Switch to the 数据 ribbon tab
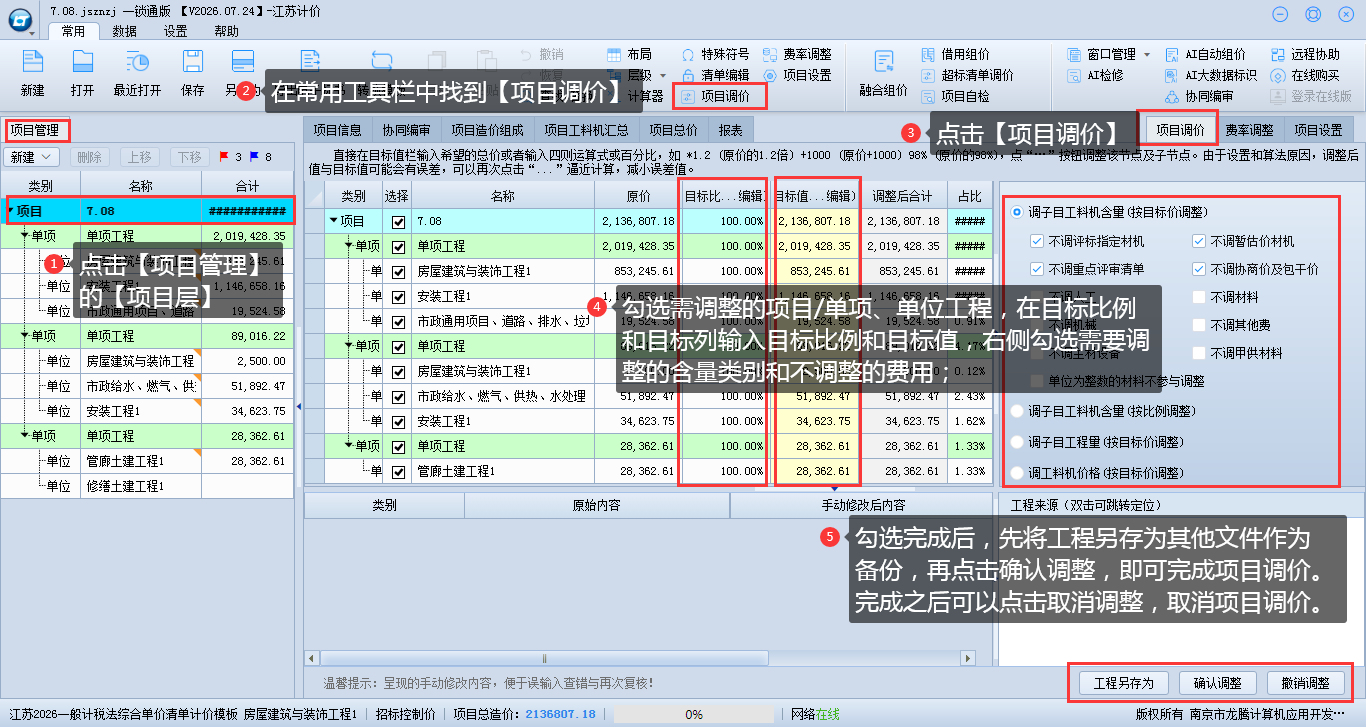 coord(125,31)
